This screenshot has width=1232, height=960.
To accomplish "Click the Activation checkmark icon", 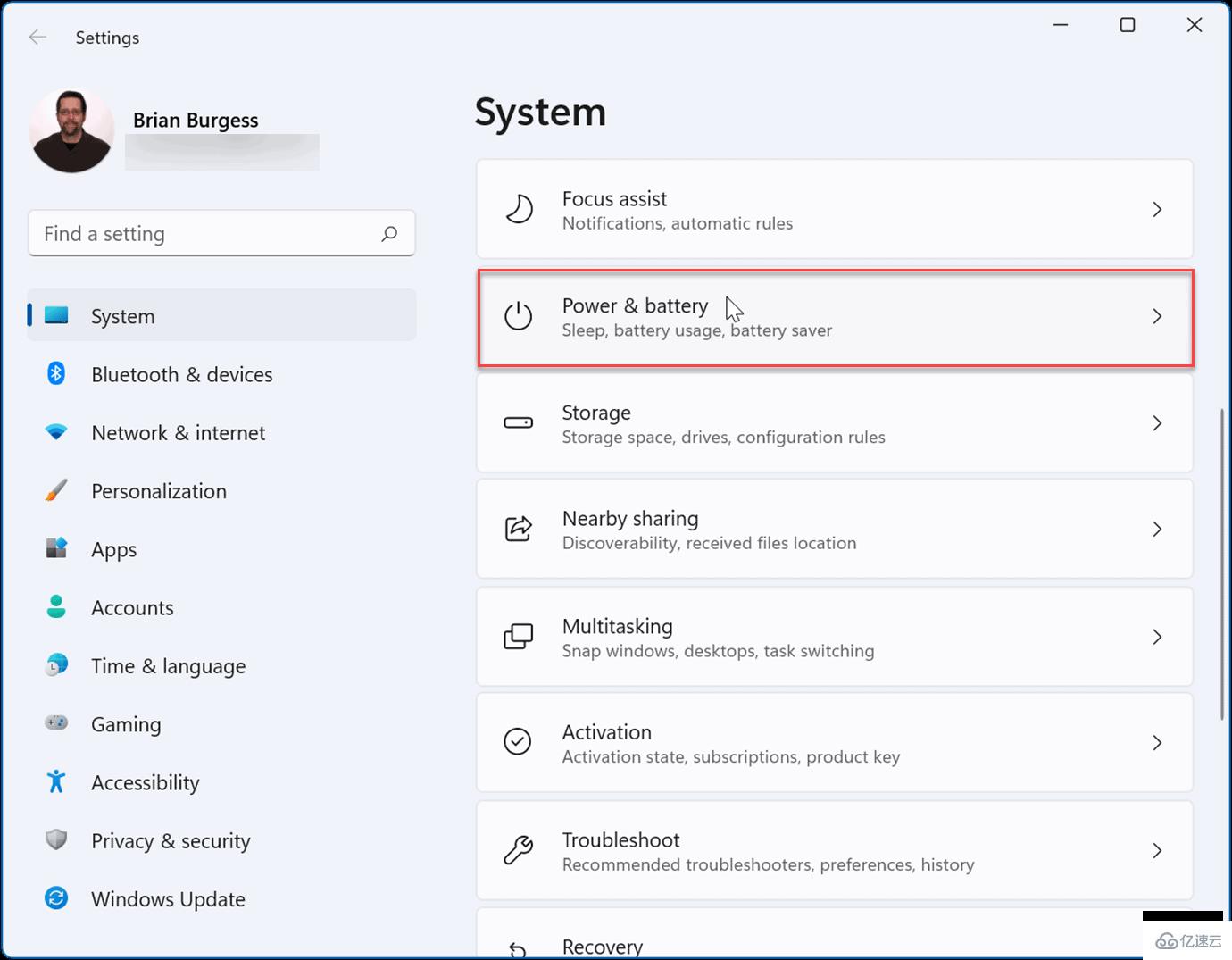I will tap(518, 742).
